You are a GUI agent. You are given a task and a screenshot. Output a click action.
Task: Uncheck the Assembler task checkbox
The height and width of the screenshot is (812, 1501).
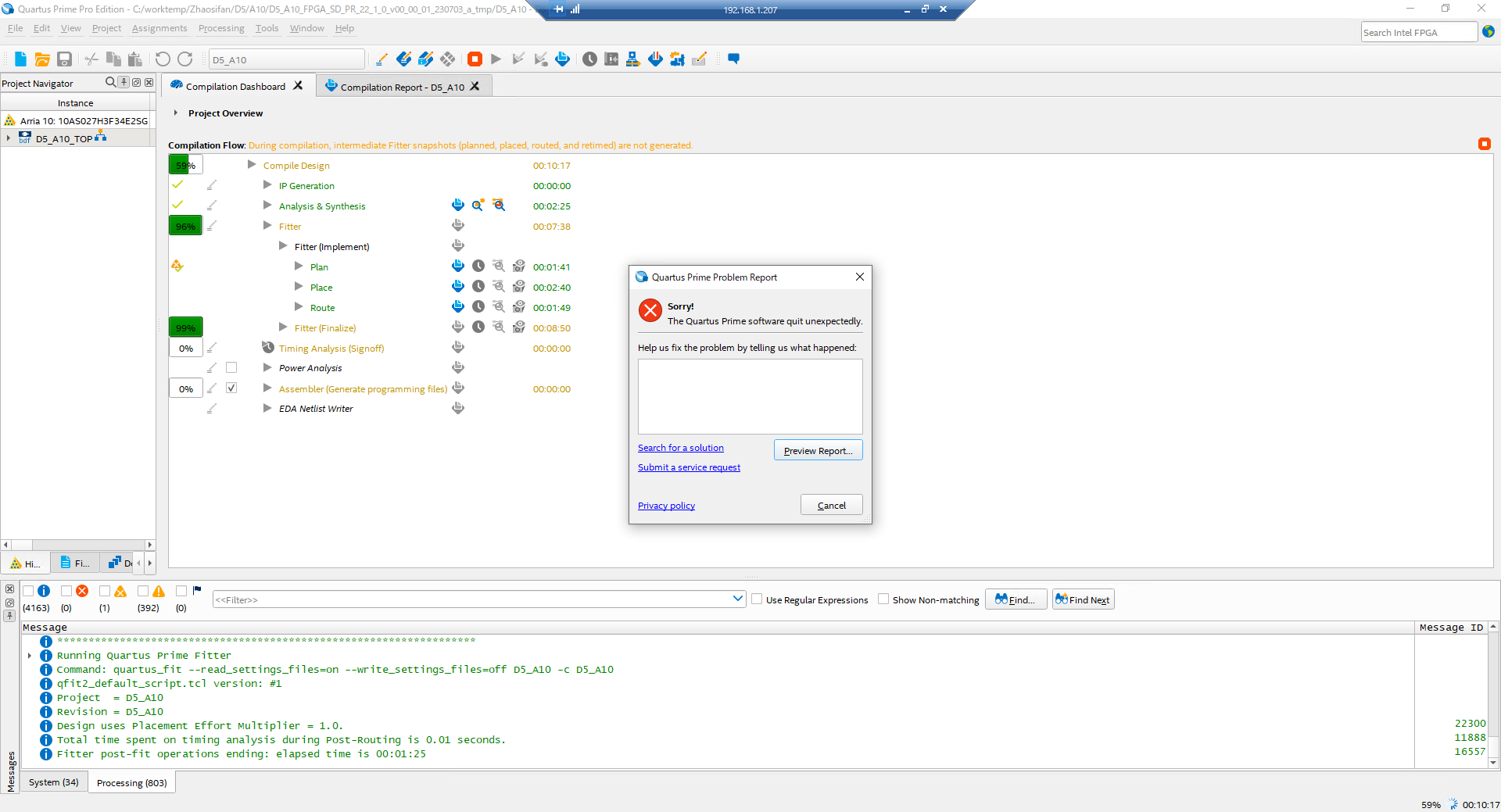231,388
